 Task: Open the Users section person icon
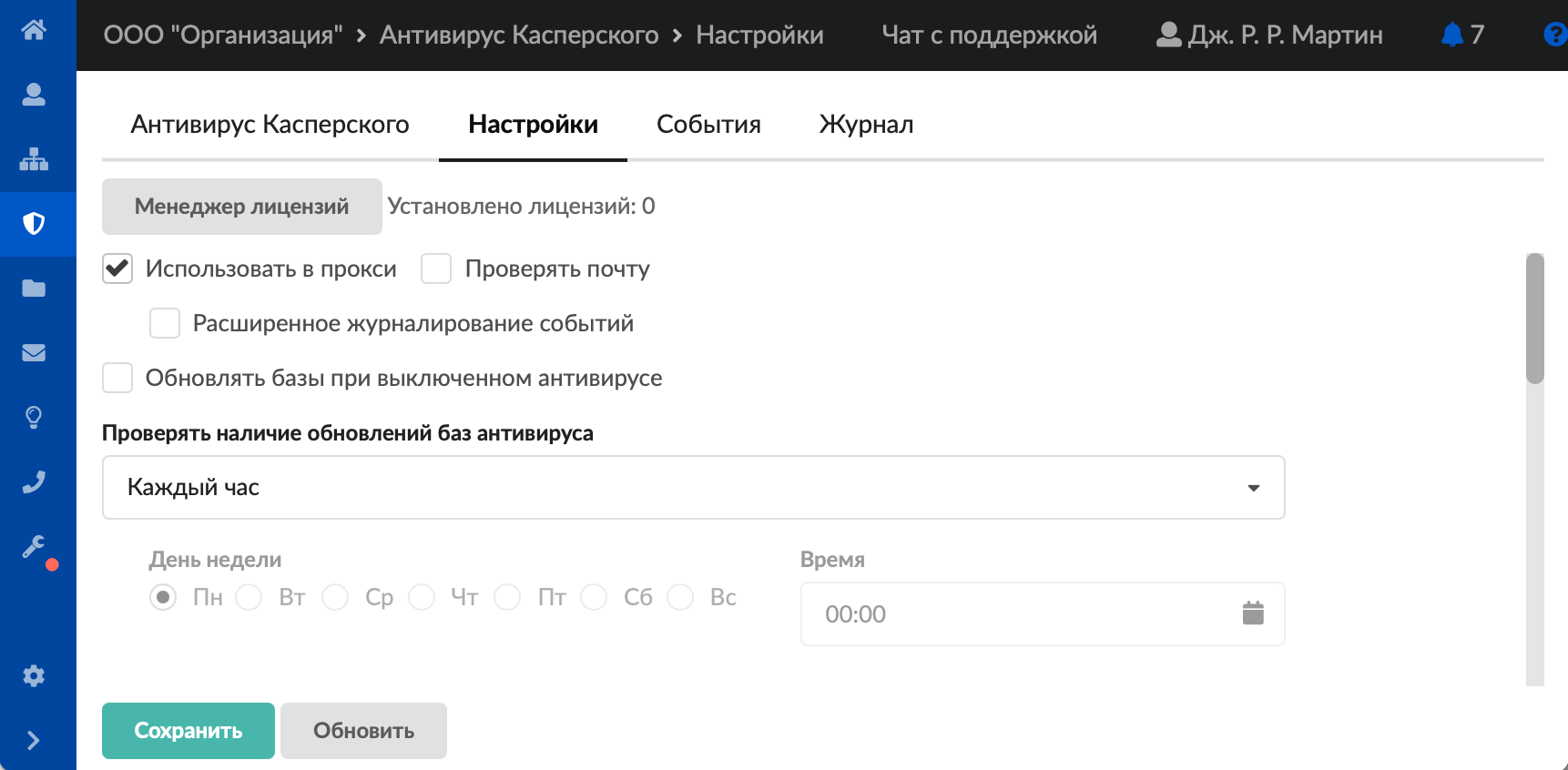(34, 95)
